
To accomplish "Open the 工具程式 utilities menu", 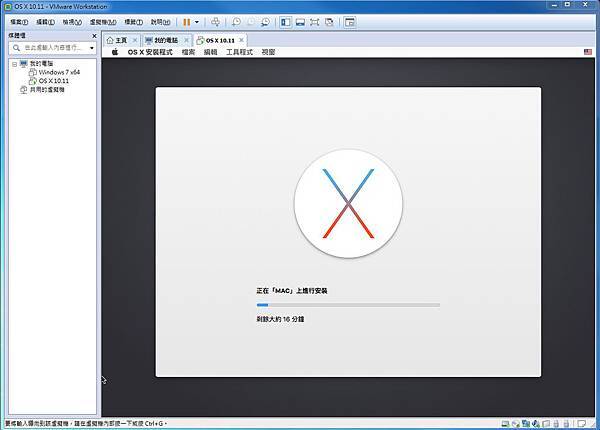I will click(x=239, y=52).
